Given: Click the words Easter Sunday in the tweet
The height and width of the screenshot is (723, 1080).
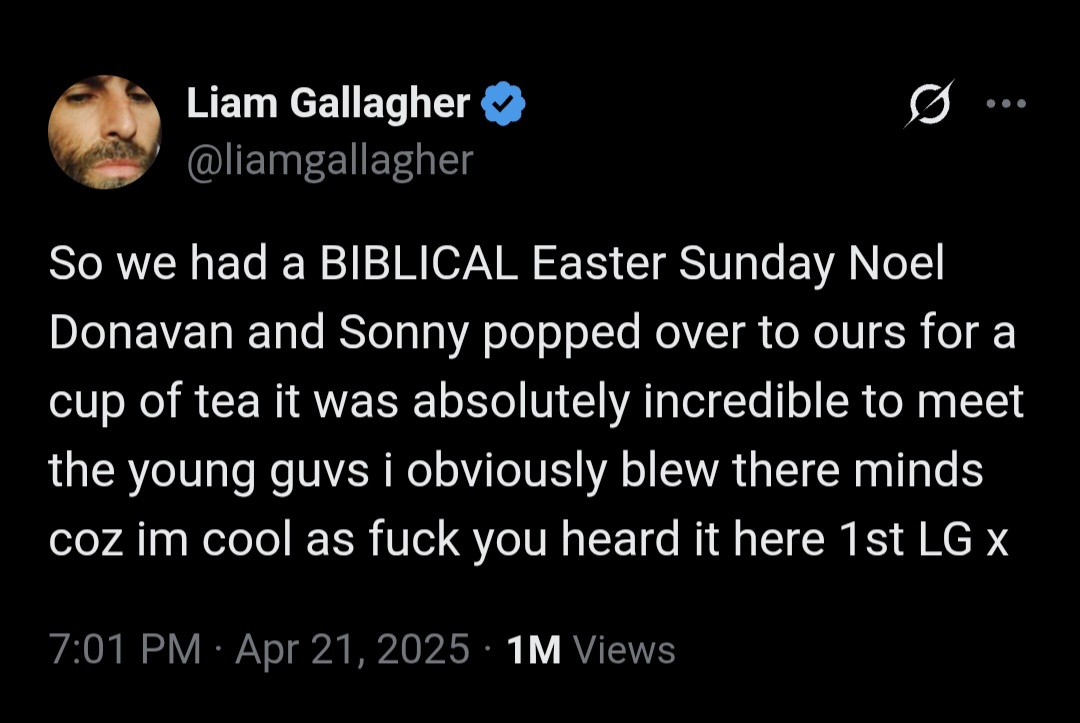Looking at the screenshot, I should pos(683,264).
